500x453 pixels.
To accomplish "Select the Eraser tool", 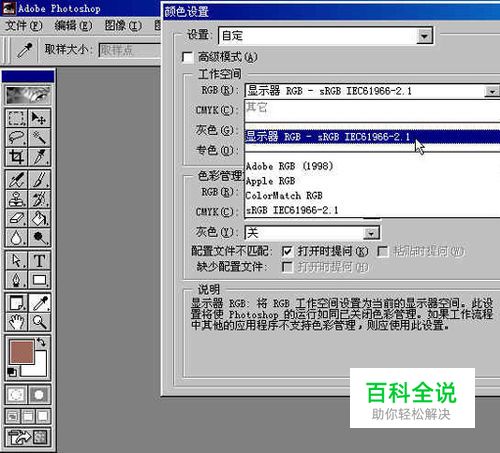I will click(x=16, y=219).
